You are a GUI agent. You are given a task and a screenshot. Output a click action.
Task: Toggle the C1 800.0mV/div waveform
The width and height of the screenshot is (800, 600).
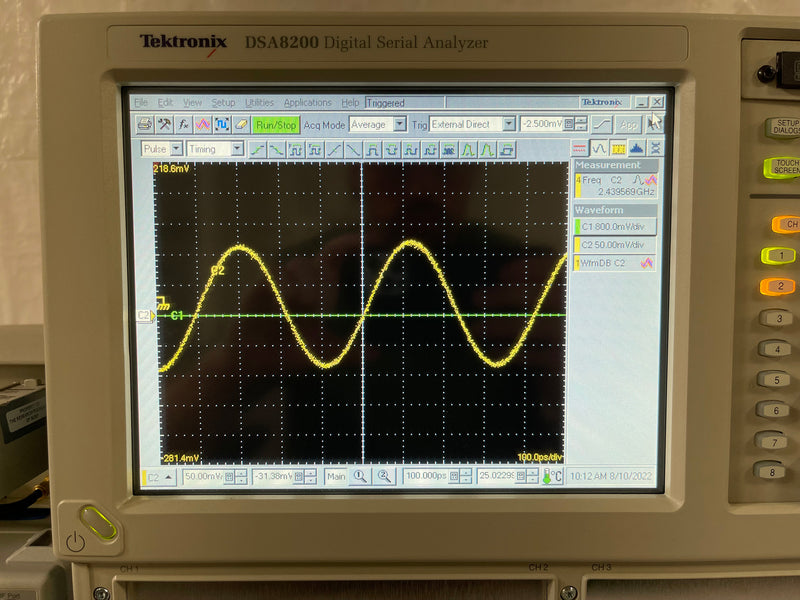(x=614, y=227)
